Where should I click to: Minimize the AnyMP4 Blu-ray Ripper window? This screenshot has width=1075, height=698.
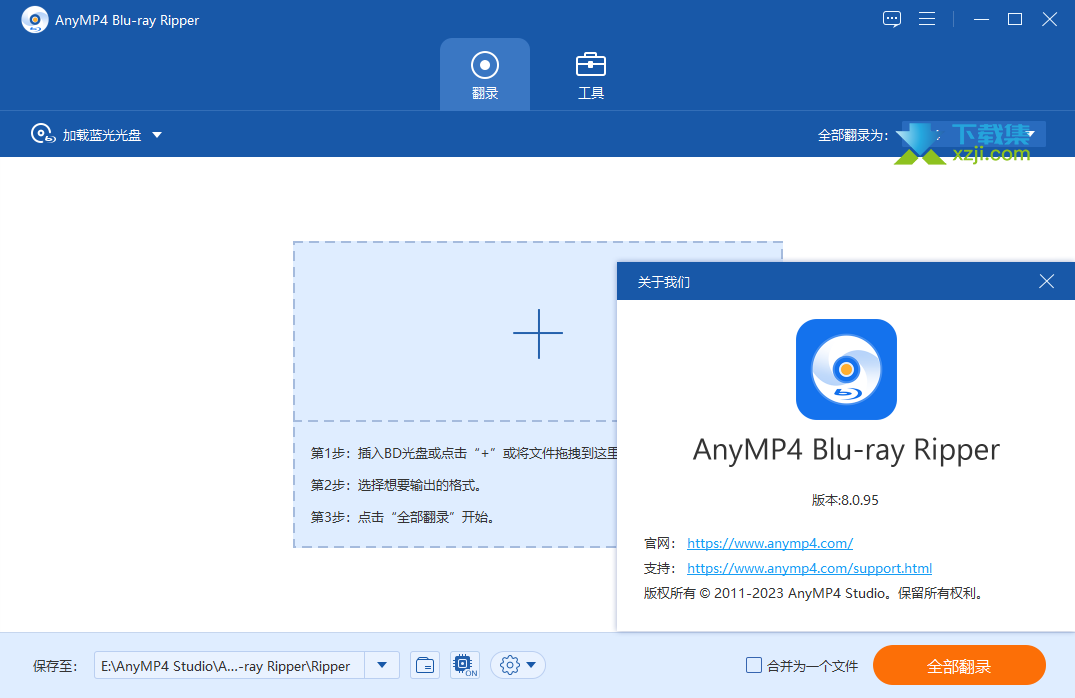point(981,19)
